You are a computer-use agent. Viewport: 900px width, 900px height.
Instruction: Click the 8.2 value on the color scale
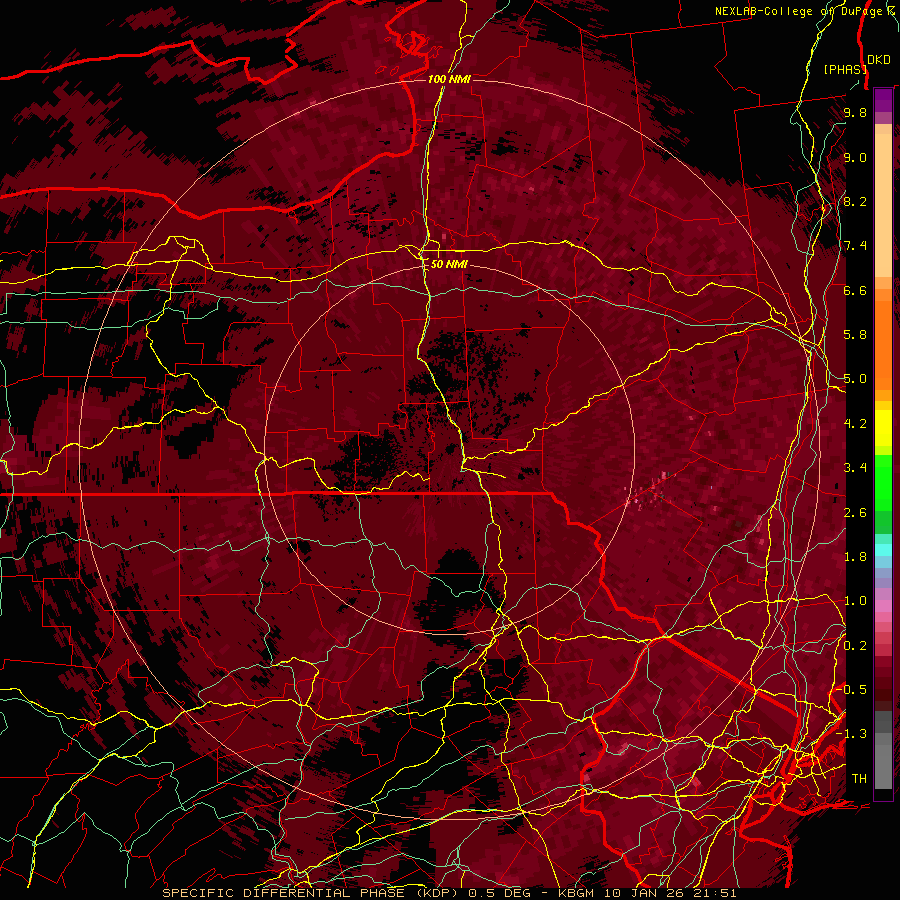855,201
